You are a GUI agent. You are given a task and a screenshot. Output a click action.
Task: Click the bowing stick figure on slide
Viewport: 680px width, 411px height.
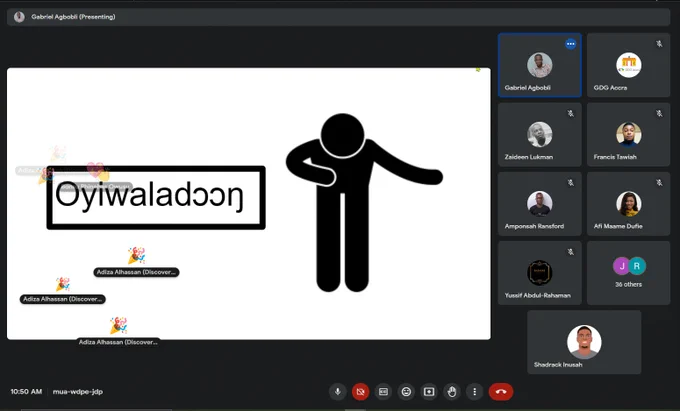[363, 202]
